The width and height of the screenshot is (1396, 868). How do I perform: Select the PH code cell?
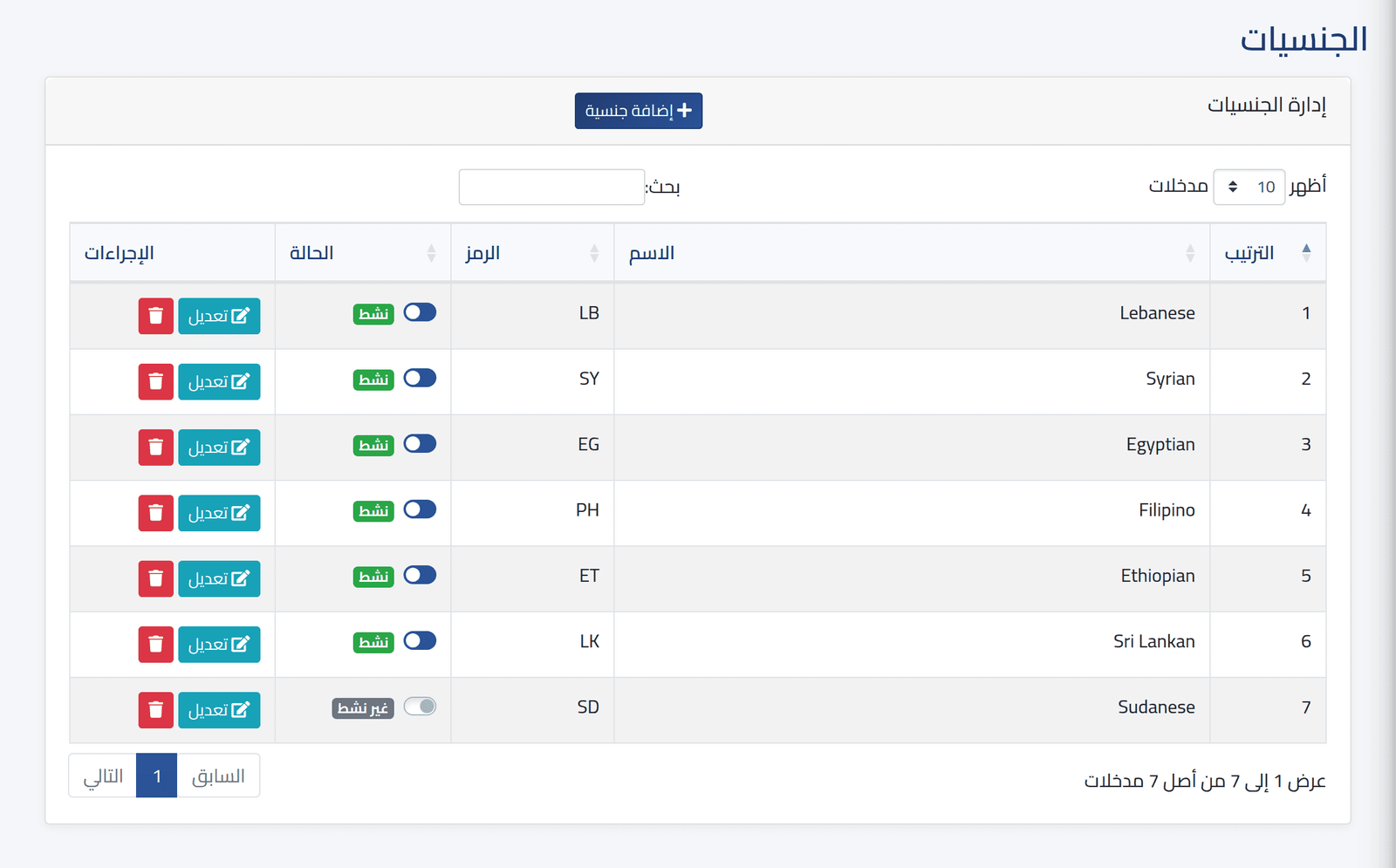pyautogui.click(x=532, y=513)
